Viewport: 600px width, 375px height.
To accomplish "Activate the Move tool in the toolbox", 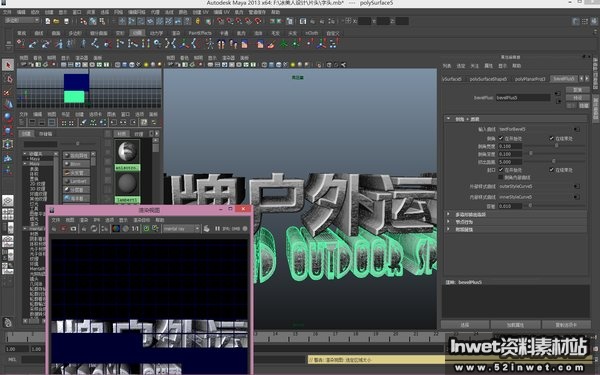I will click(8, 104).
